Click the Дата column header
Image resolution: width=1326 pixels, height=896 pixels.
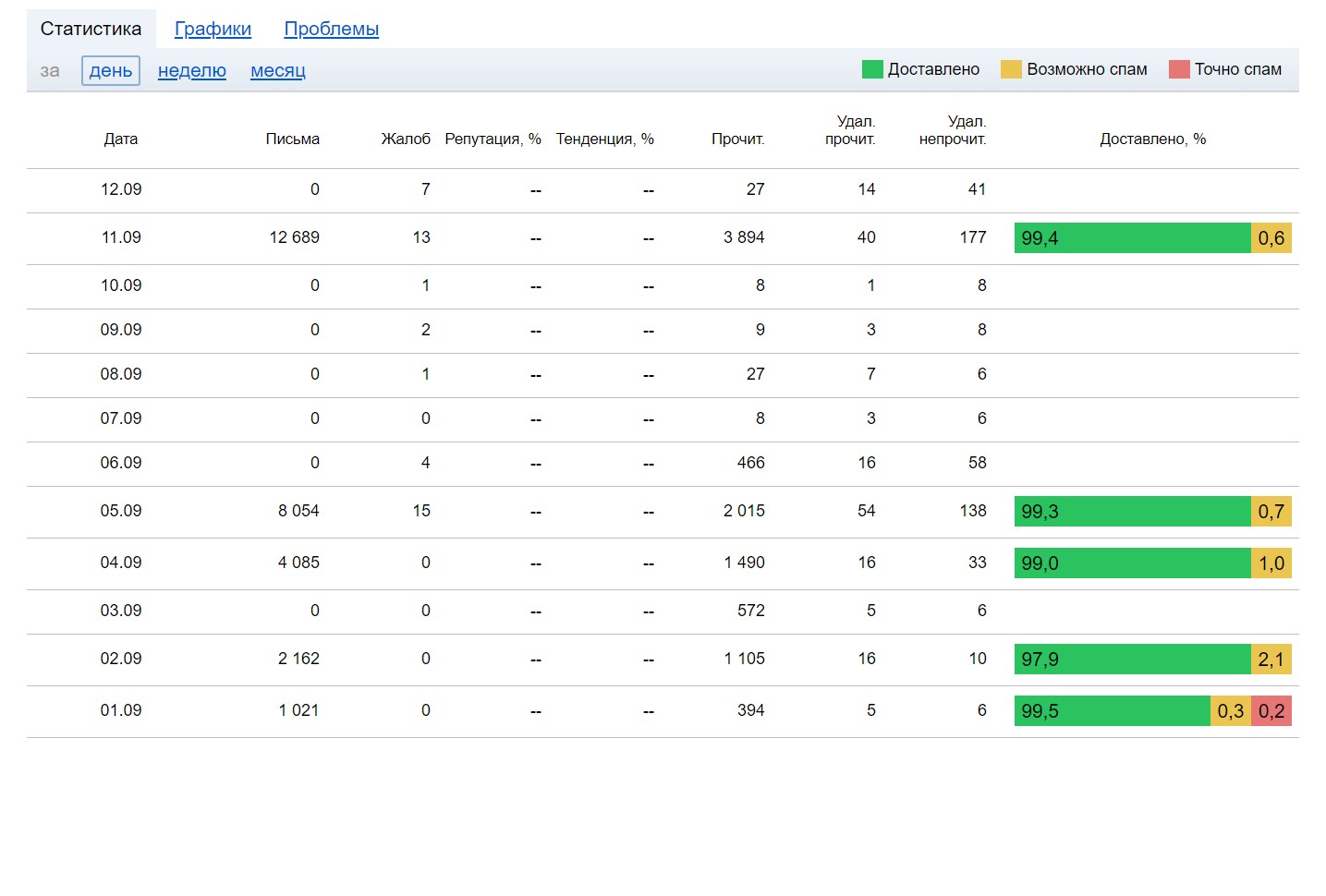pyautogui.click(x=120, y=139)
